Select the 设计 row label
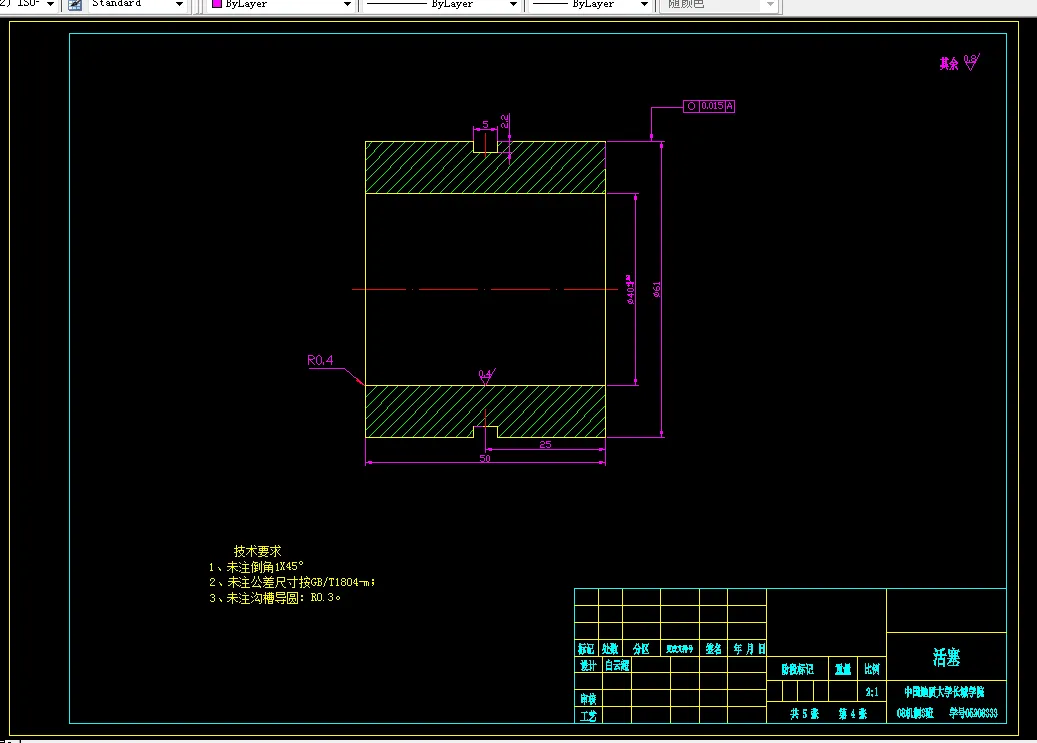The height and width of the screenshot is (743, 1037). 589,666
